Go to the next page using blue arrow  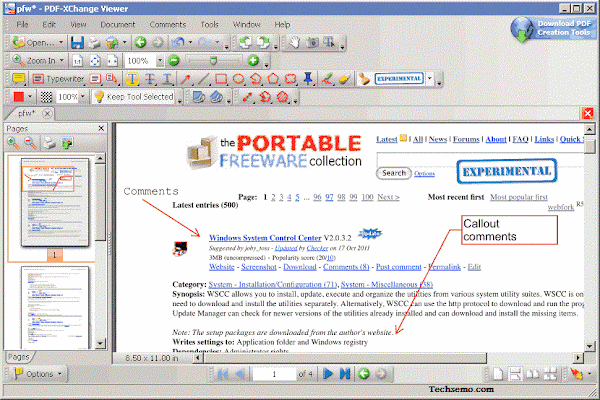[x=328, y=374]
